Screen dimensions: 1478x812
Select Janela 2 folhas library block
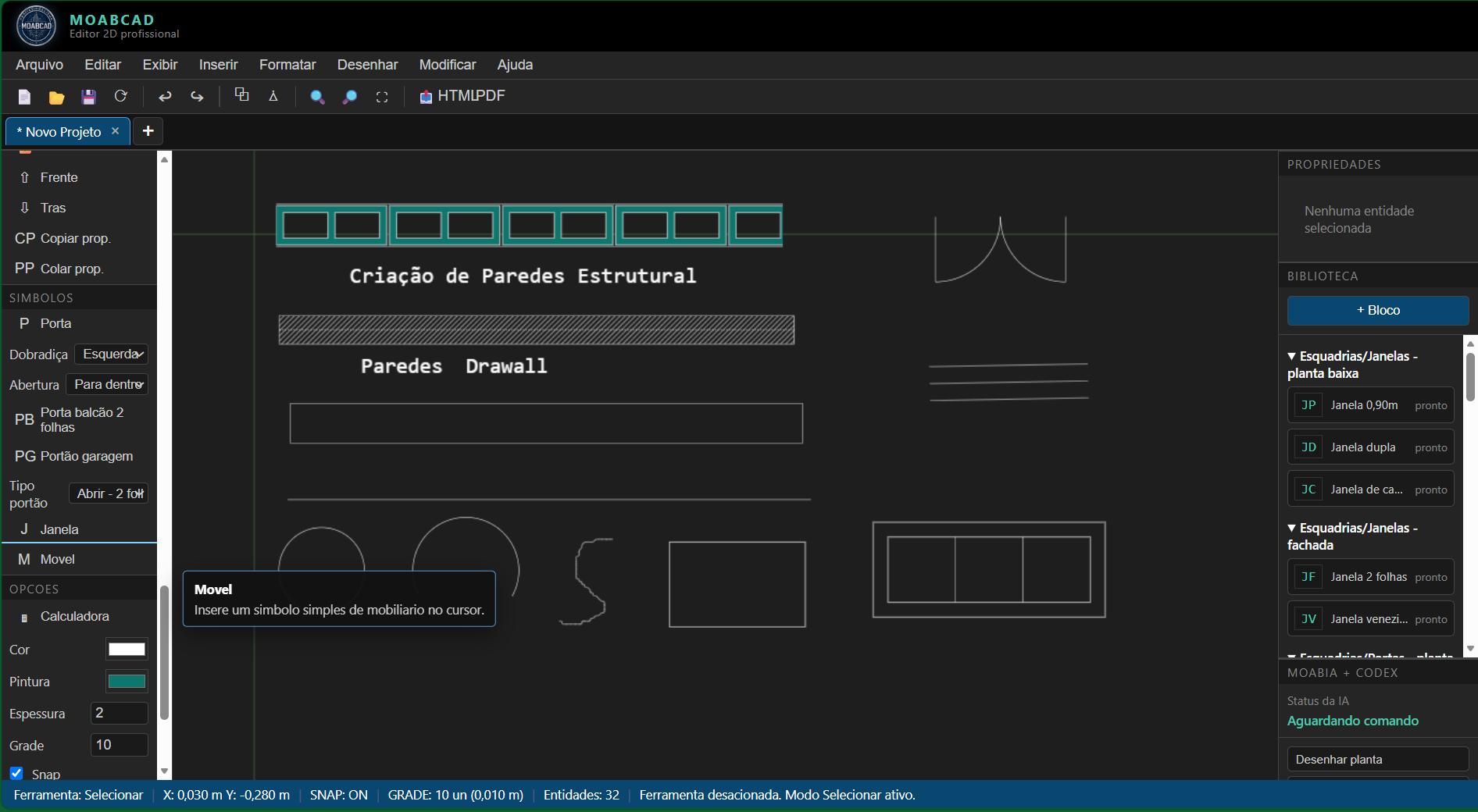[x=1370, y=577]
